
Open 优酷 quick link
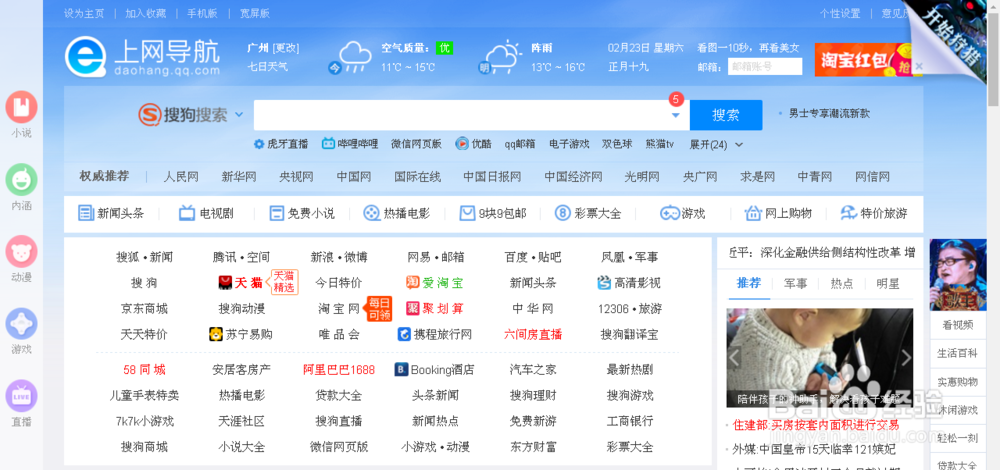click(x=473, y=144)
